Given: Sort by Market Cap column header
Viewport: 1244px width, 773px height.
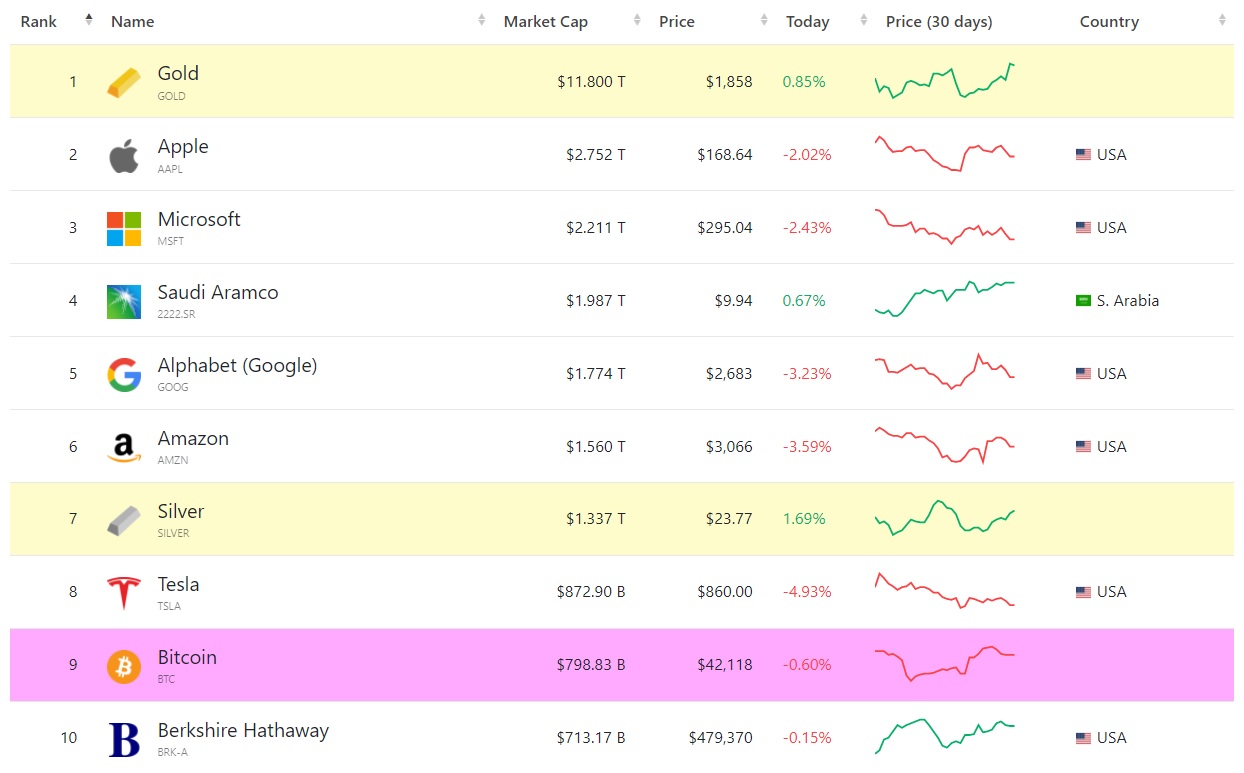Looking at the screenshot, I should (x=545, y=22).
